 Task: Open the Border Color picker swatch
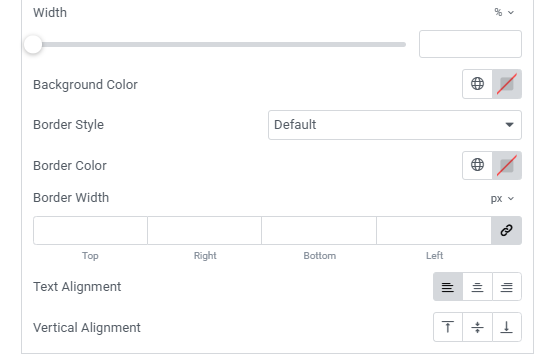[x=507, y=165]
